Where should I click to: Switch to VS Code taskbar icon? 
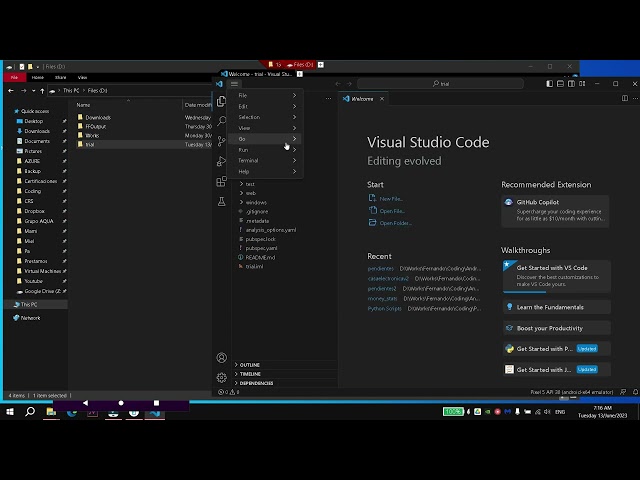coord(155,413)
